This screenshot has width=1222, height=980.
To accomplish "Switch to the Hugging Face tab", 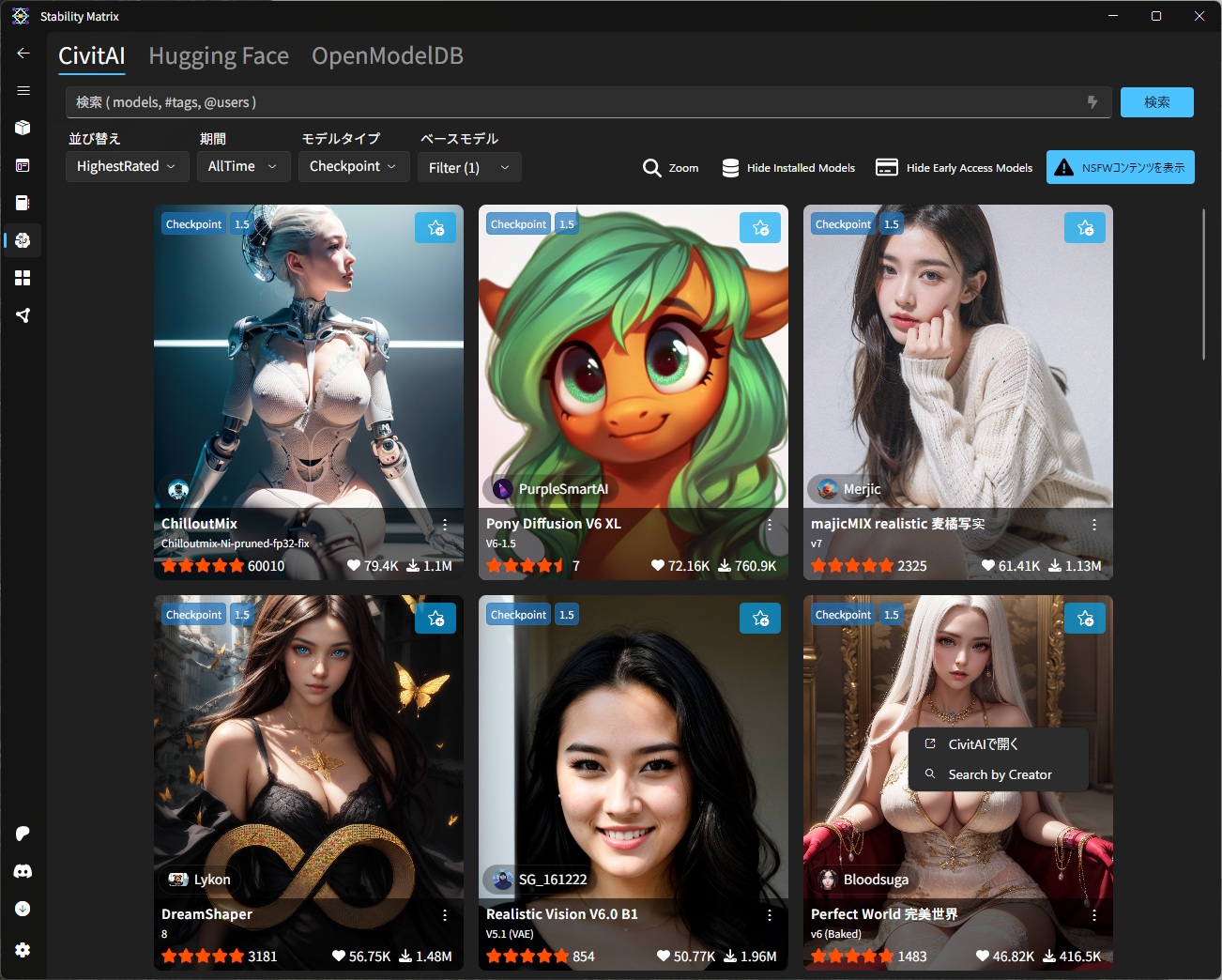I will [x=219, y=56].
